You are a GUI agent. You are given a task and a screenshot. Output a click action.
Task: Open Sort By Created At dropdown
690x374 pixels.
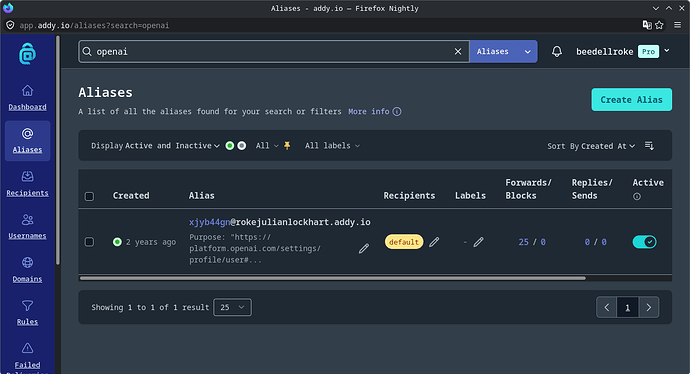point(591,146)
